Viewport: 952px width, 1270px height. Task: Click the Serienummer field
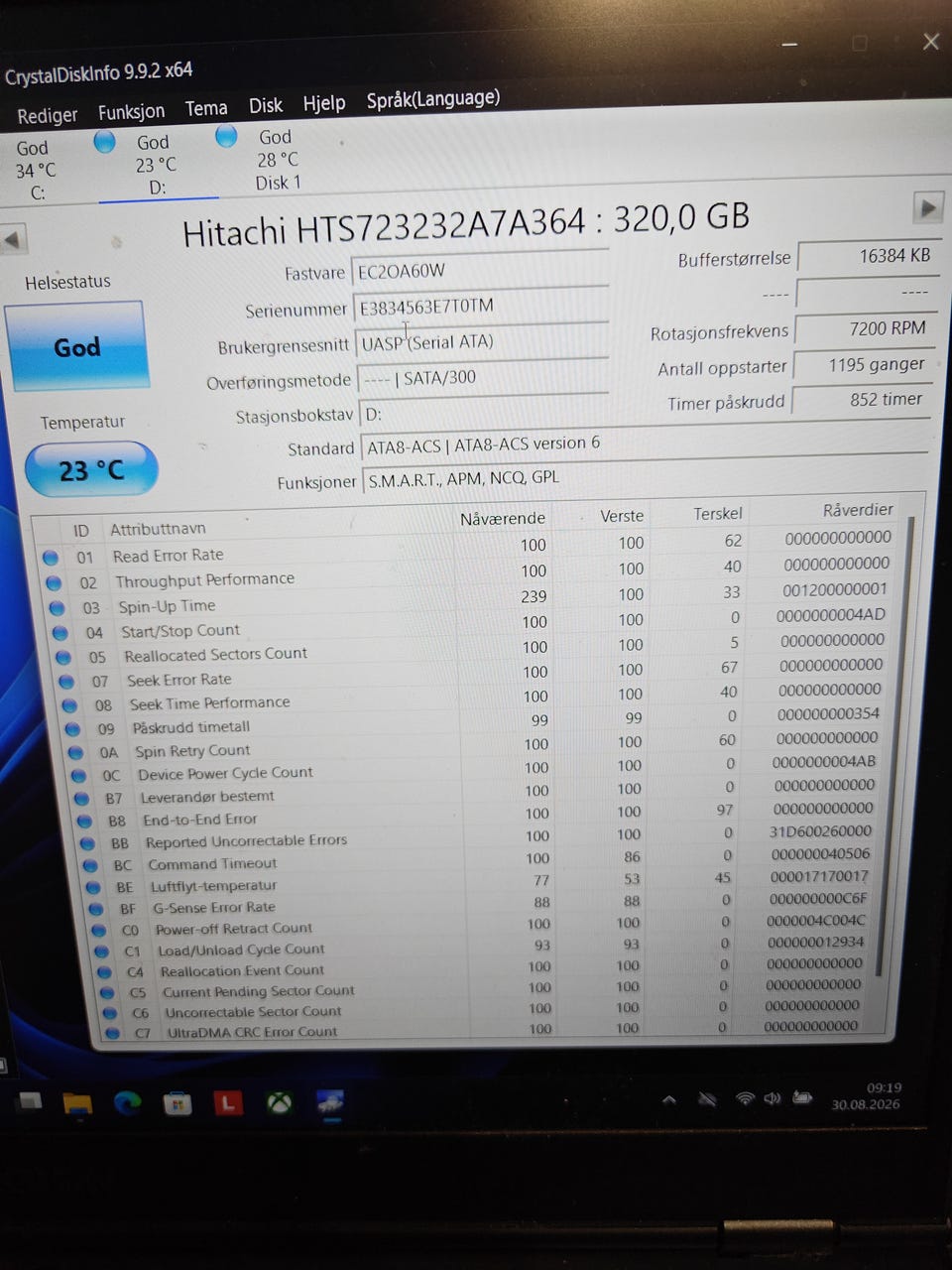(480, 306)
